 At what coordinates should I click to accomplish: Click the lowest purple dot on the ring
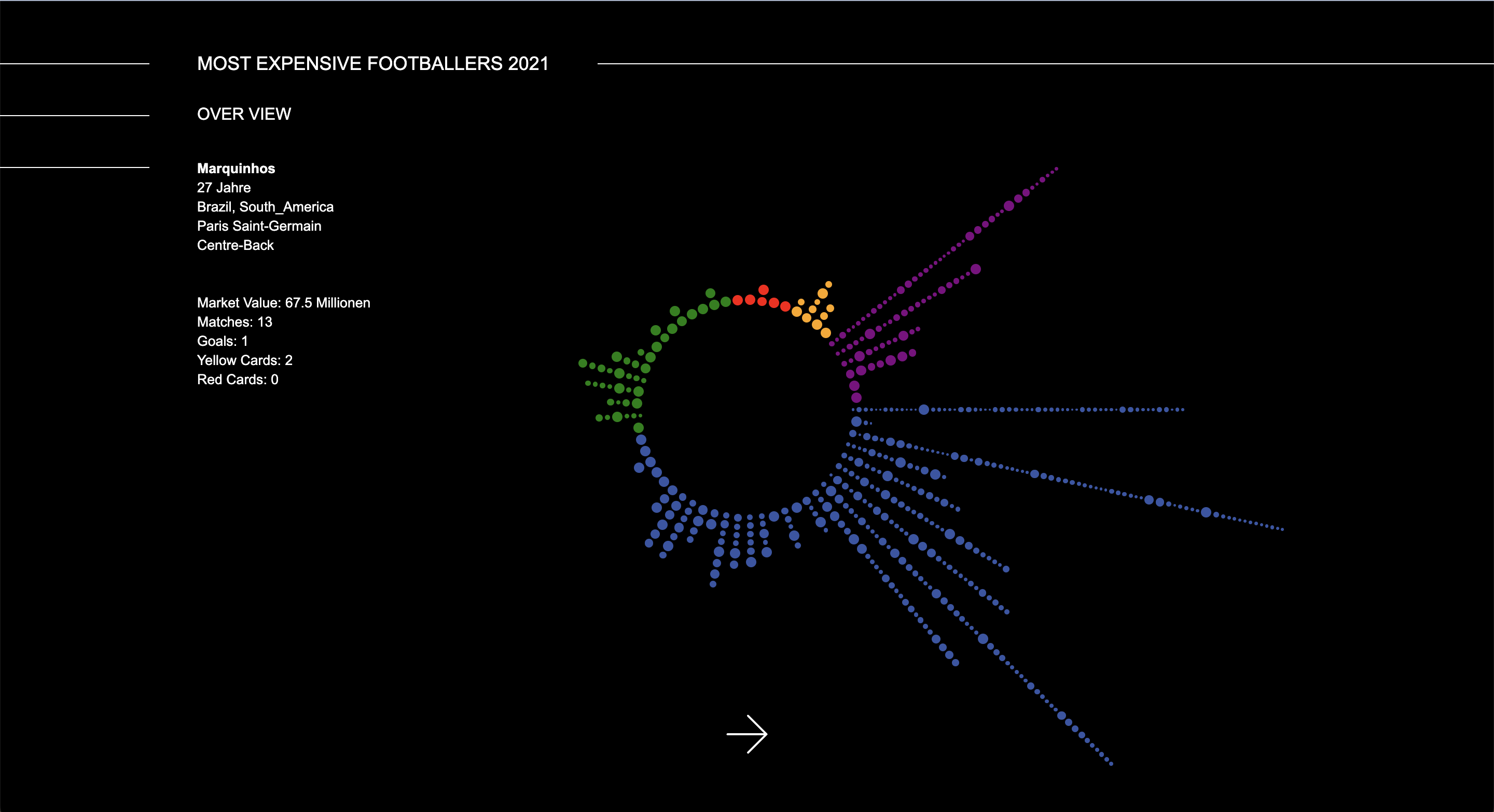856,398
